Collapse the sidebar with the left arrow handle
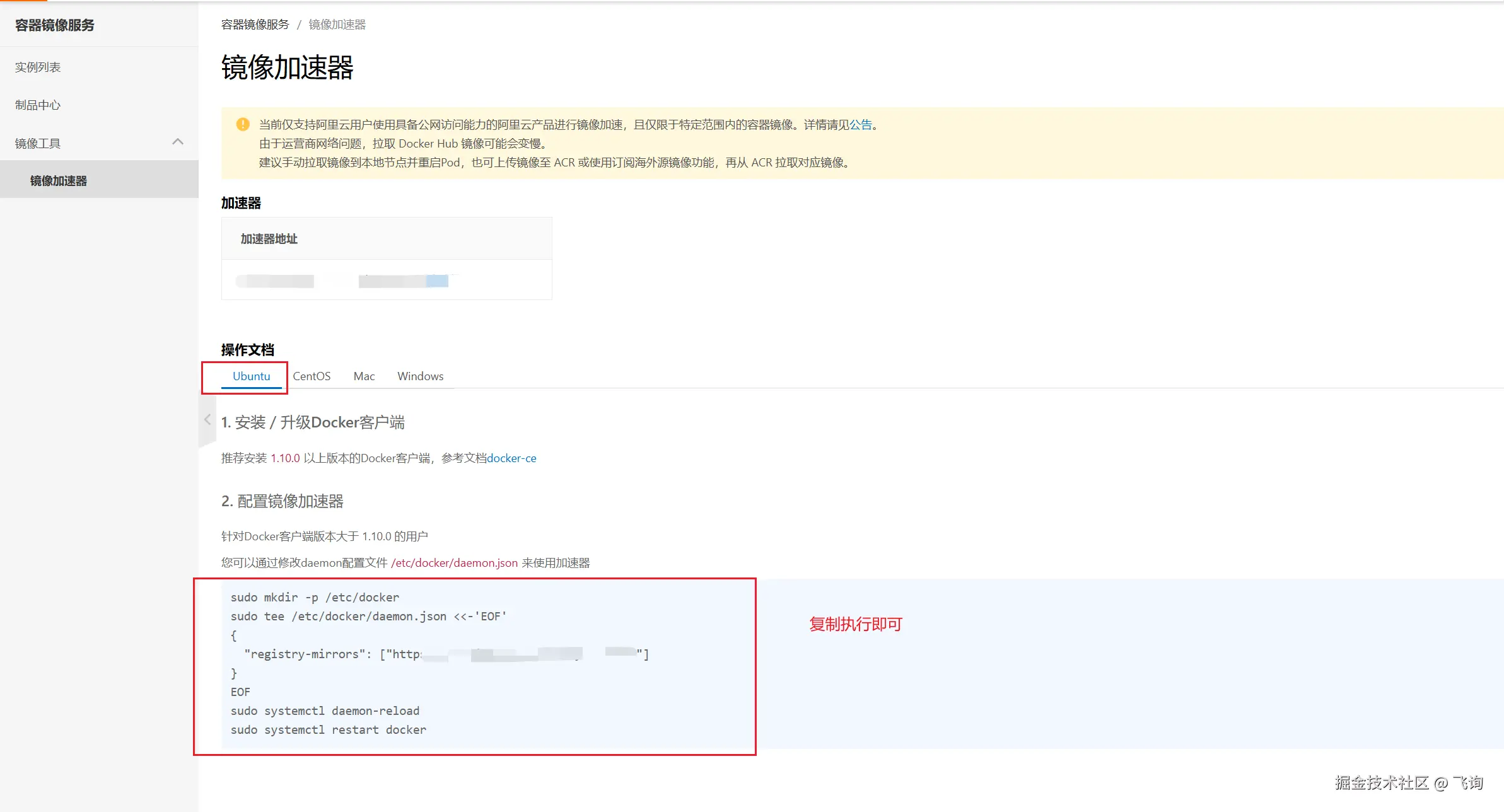Screen dimensions: 1504x812 click(x=207, y=420)
